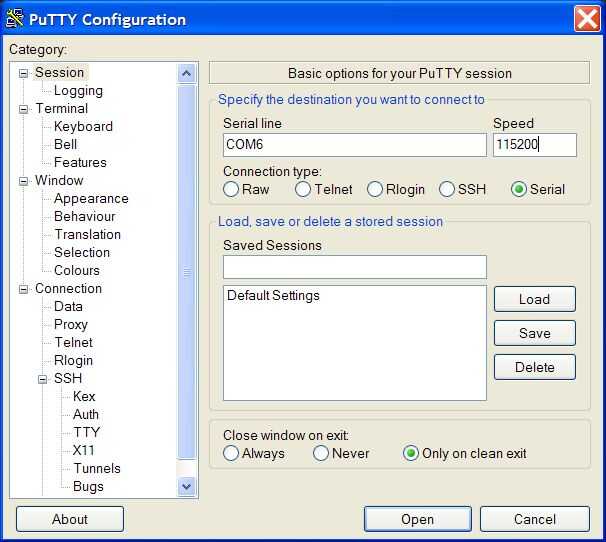Click the Saved Sessions name field
Viewport: 606px width, 542px height.
coord(355,267)
